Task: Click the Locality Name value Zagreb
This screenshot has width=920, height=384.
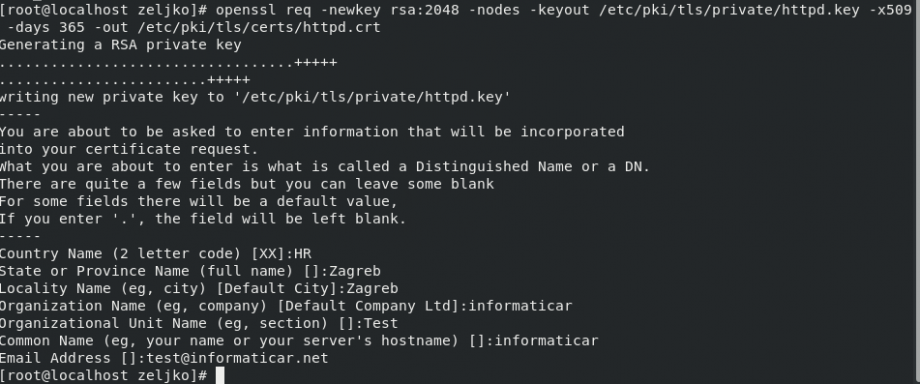Action: [x=373, y=288]
